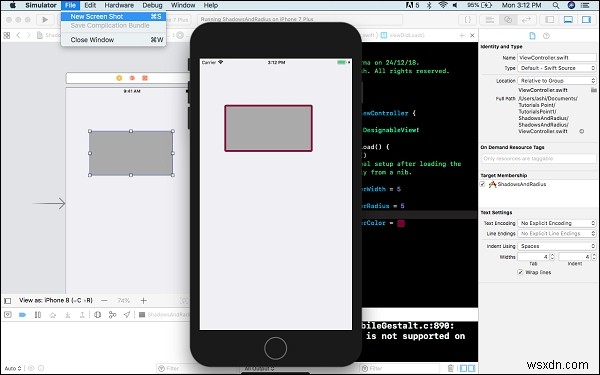Open the Hardware menu
Viewport: 600px width, 375px height.
click(119, 5)
